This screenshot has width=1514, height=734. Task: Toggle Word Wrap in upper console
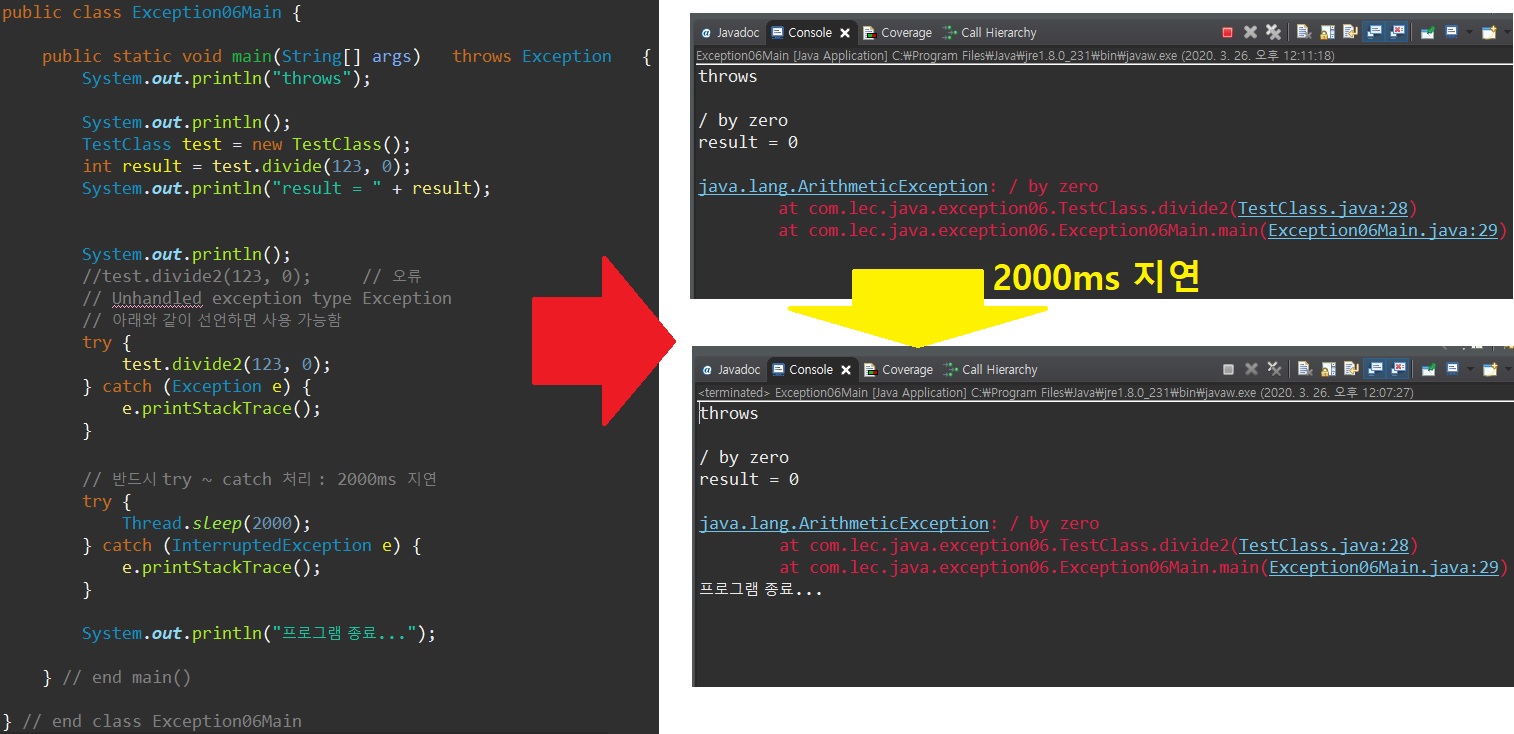(x=1351, y=32)
